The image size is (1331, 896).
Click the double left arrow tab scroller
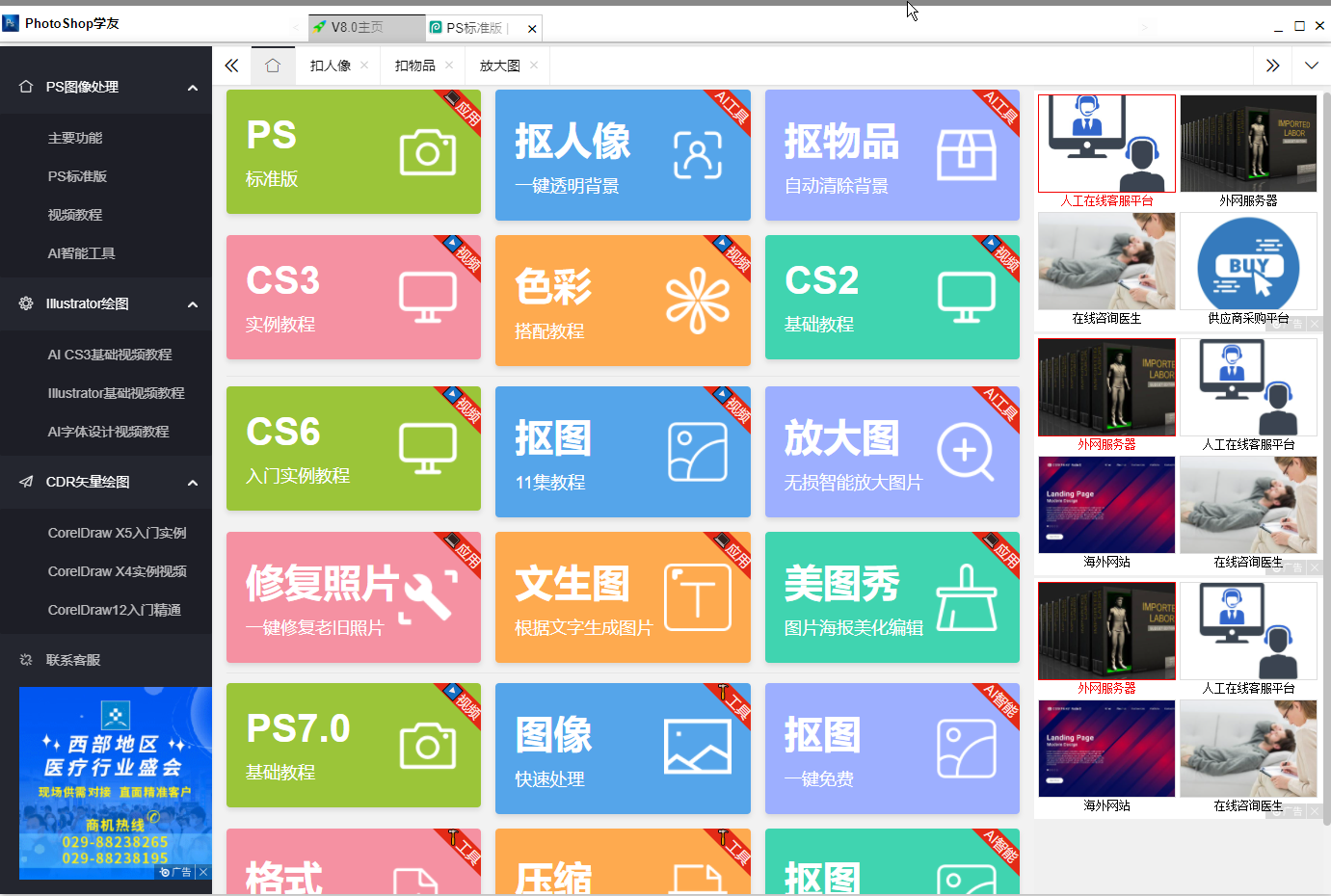pyautogui.click(x=231, y=66)
